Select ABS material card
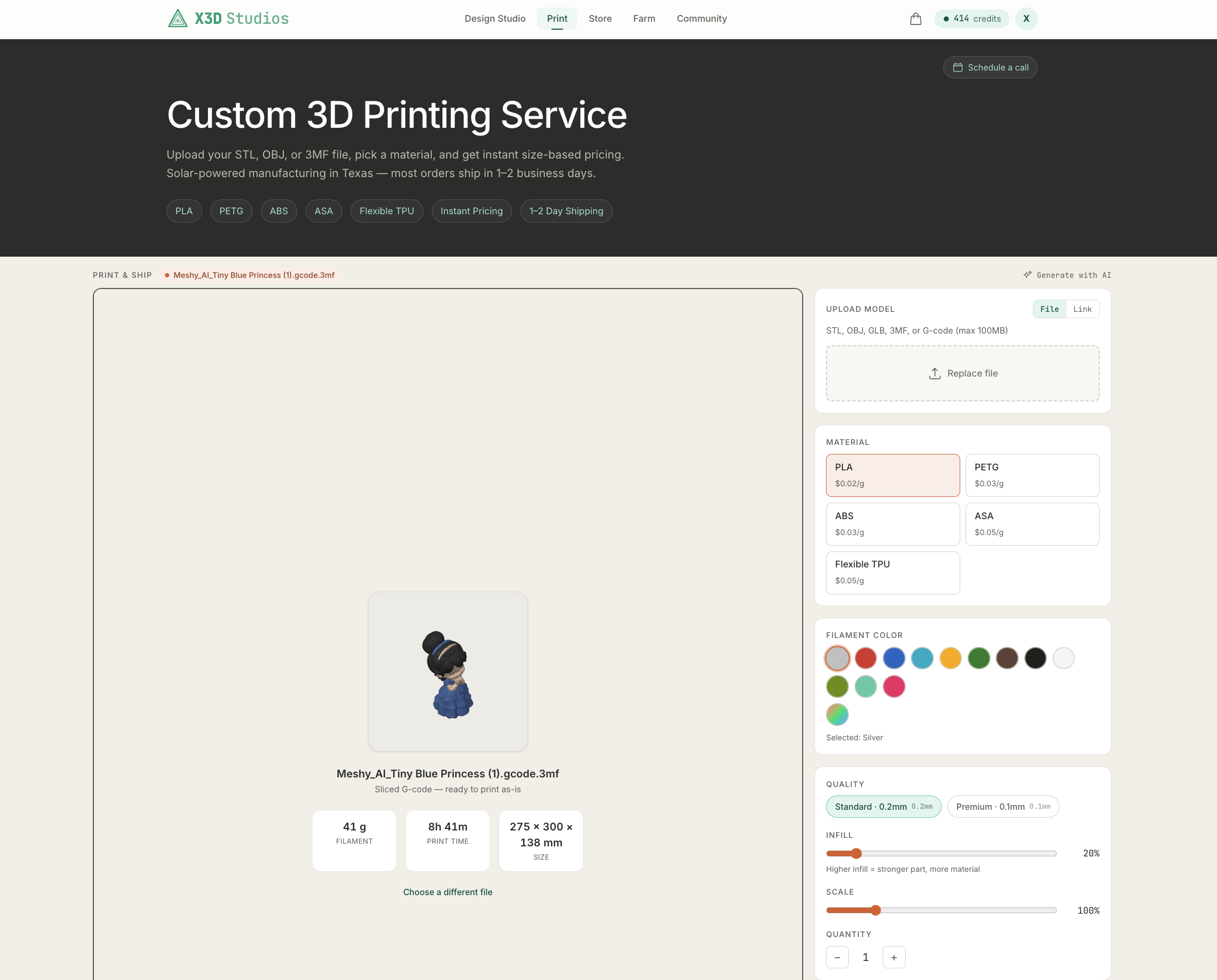This screenshot has height=980, width=1217. click(x=892, y=524)
